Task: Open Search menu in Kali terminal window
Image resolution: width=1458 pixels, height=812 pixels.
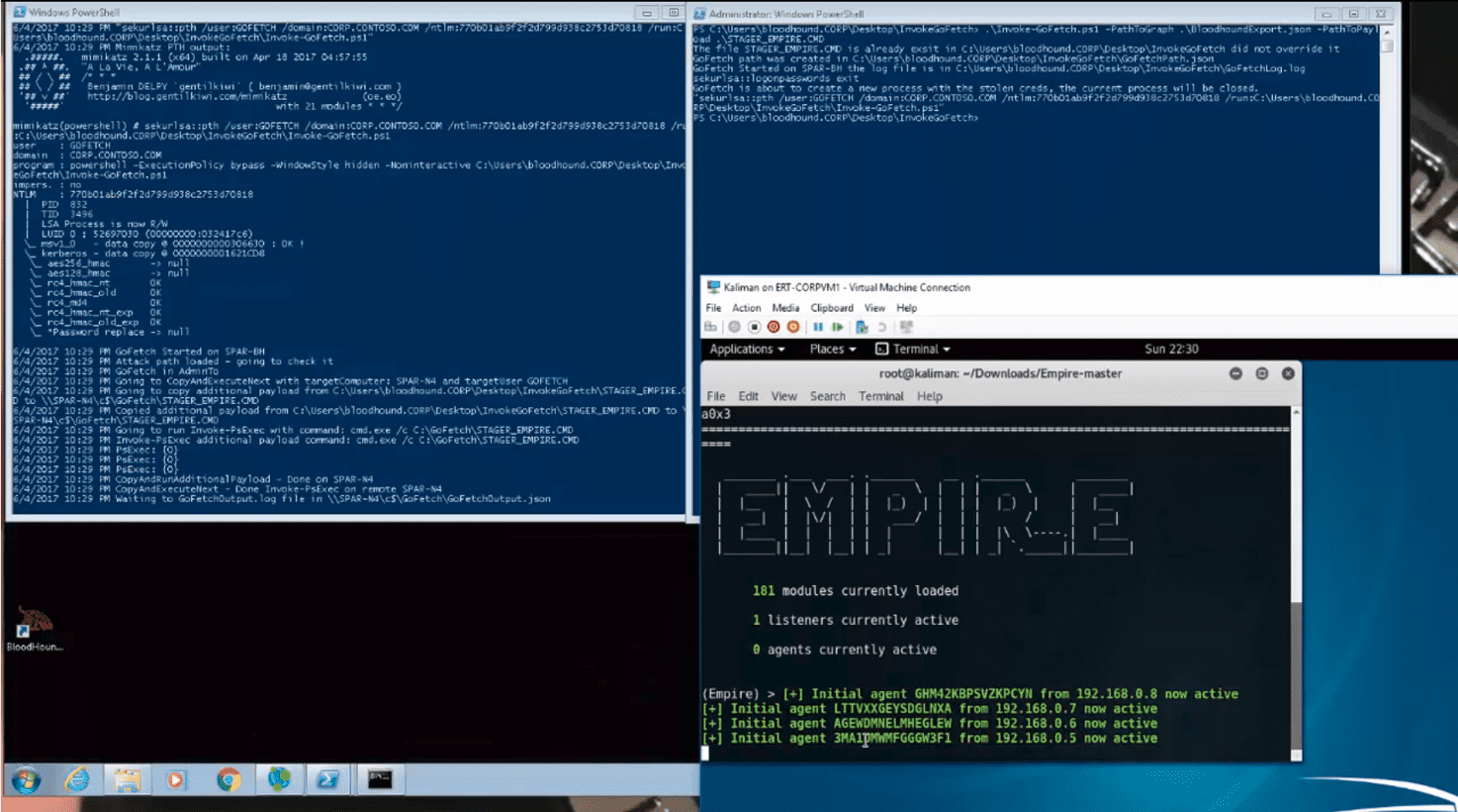Action: 828,396
